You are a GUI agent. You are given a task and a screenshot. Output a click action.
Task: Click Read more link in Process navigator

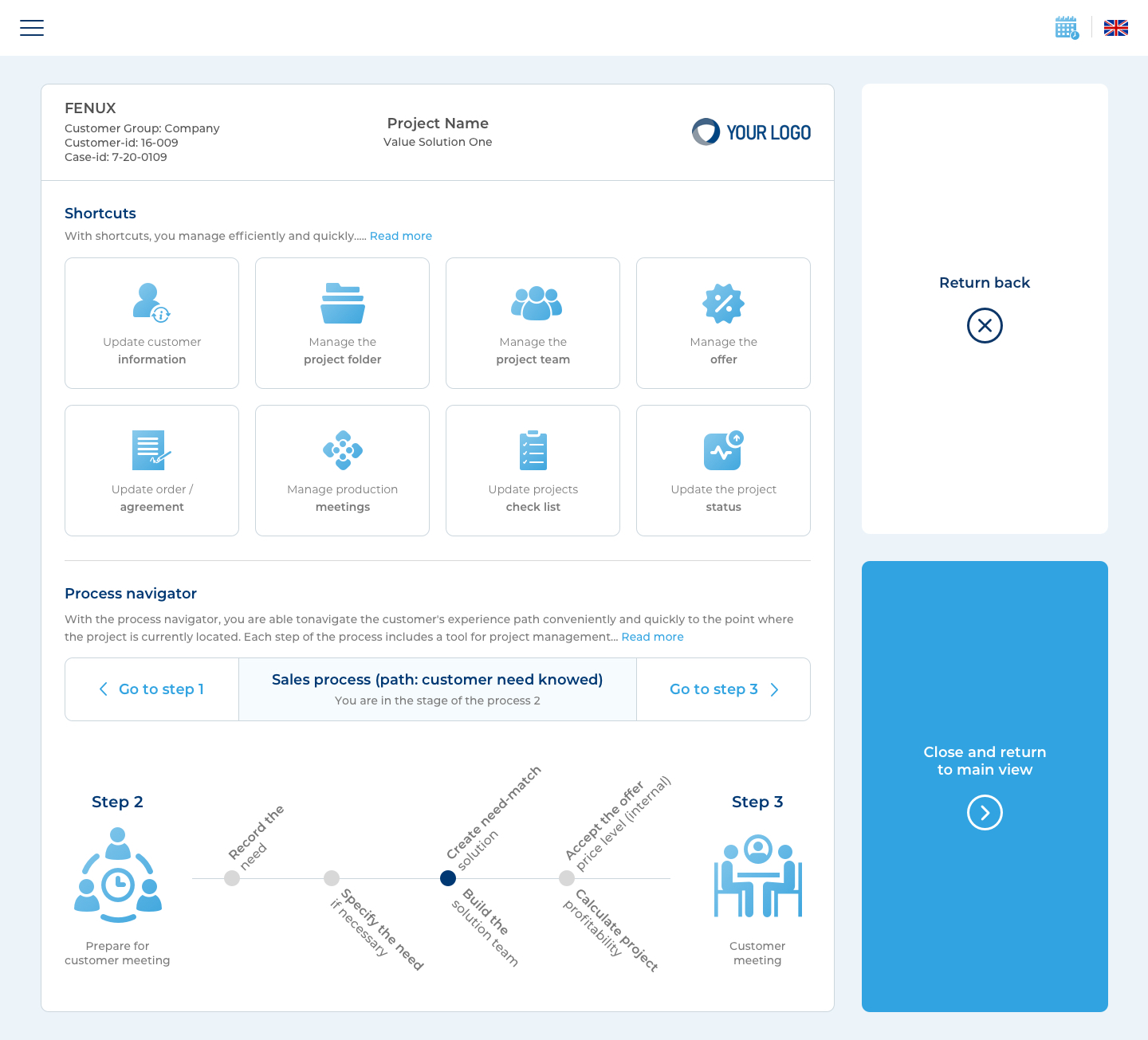pos(652,637)
